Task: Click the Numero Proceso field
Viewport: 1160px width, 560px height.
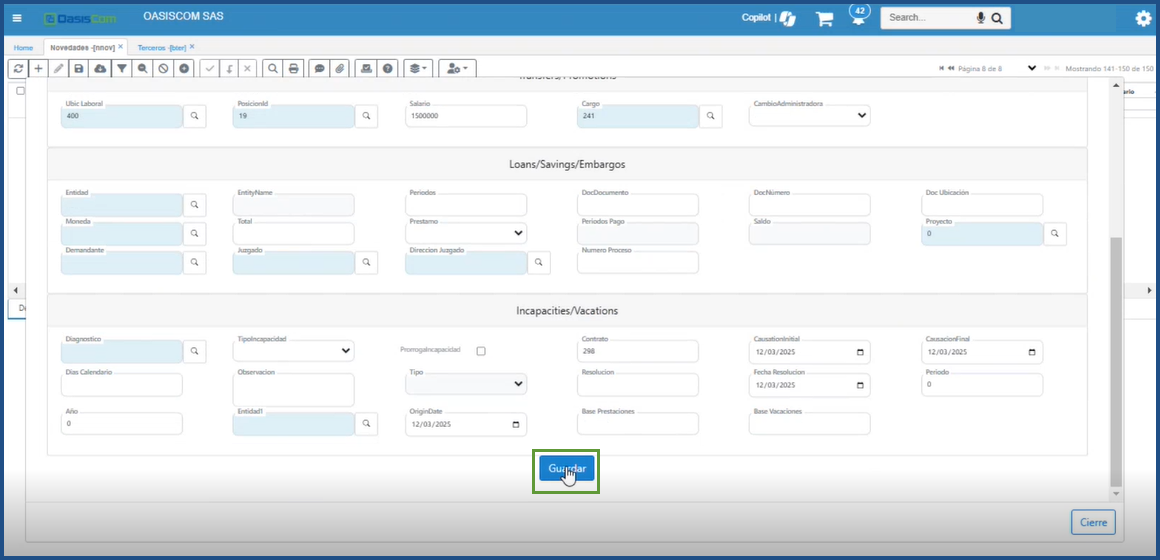Action: click(x=638, y=263)
